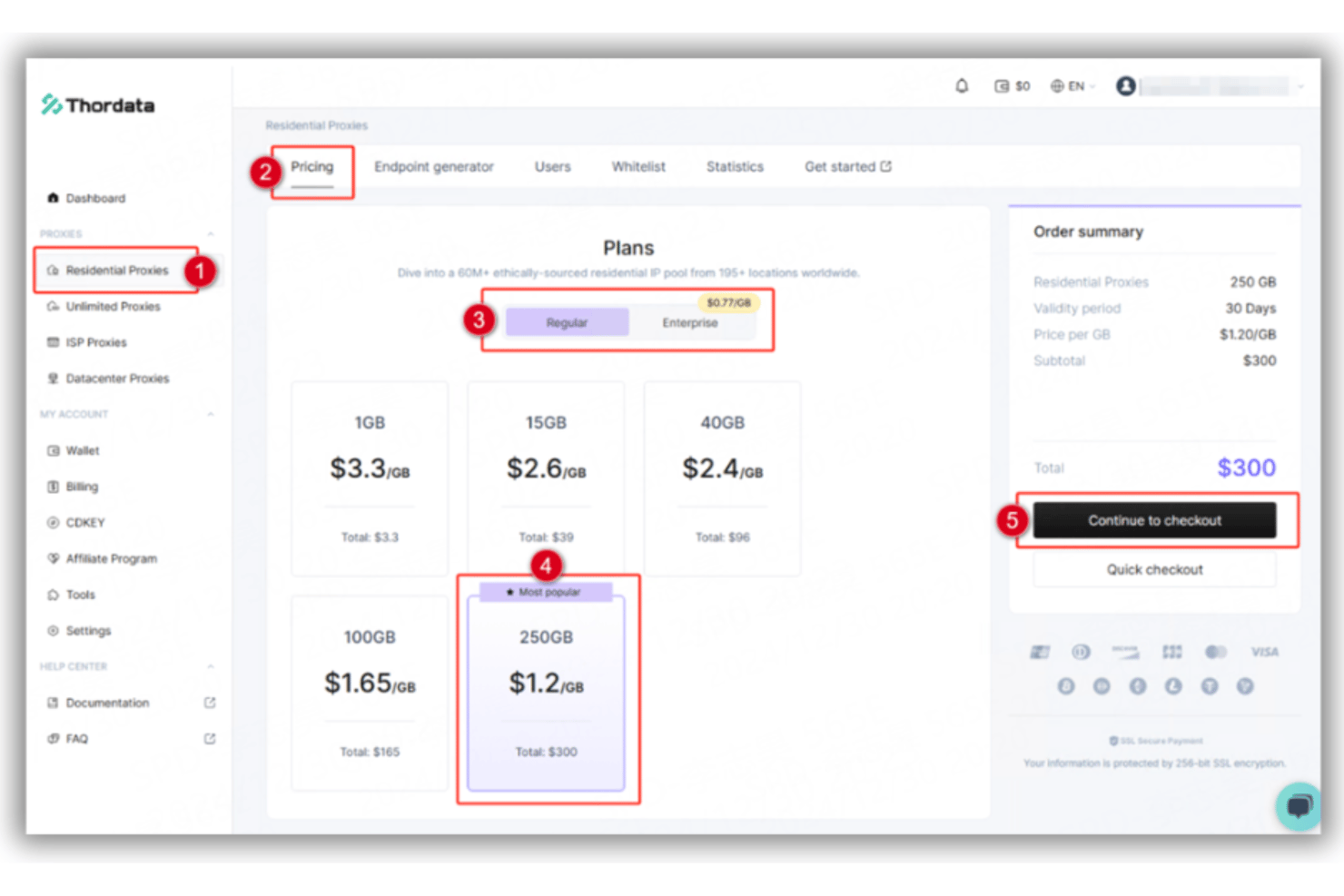The image size is (1344, 896).
Task: Select the Pricing tab
Action: pos(312,167)
